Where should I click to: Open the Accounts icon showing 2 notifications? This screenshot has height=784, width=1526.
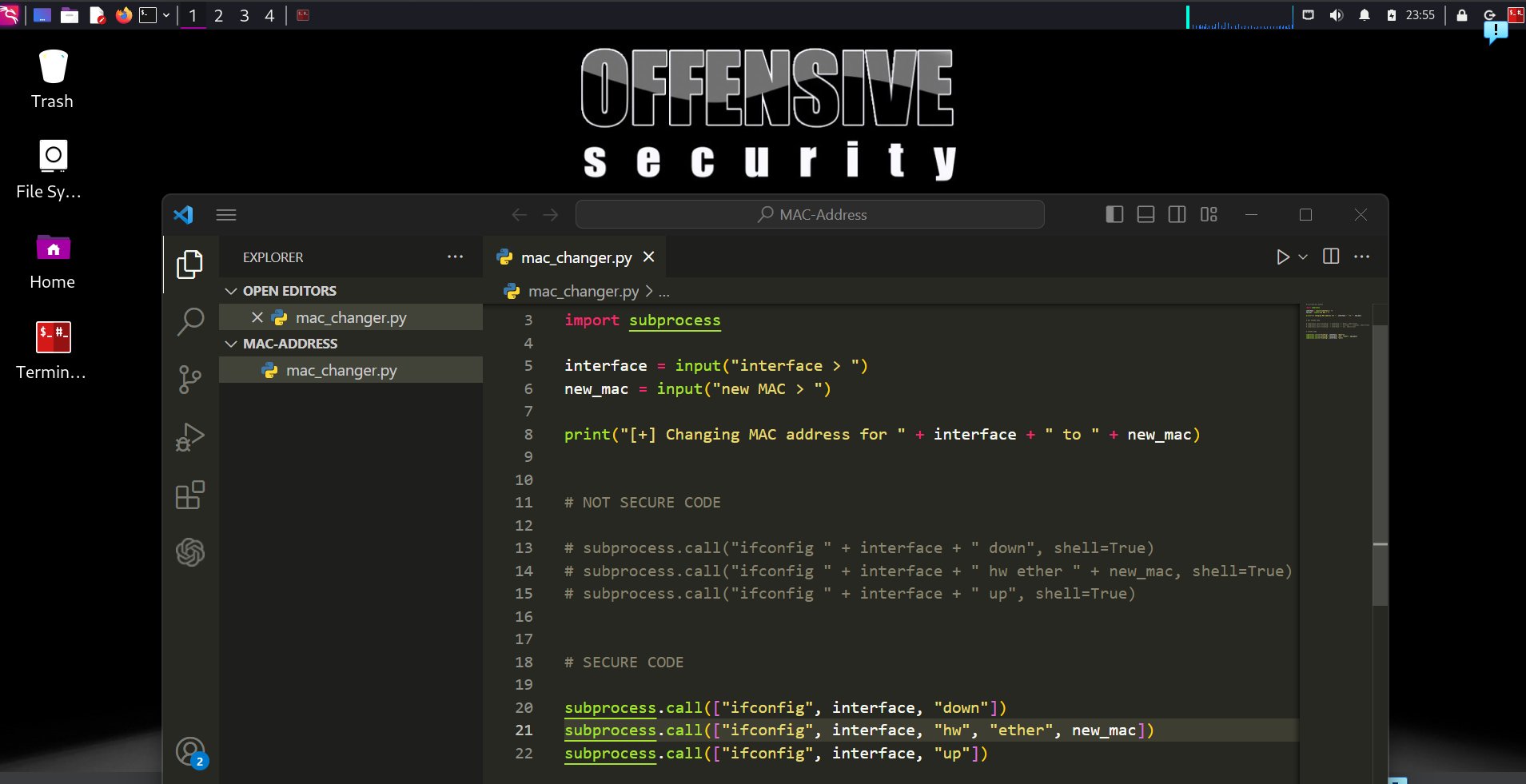(189, 752)
